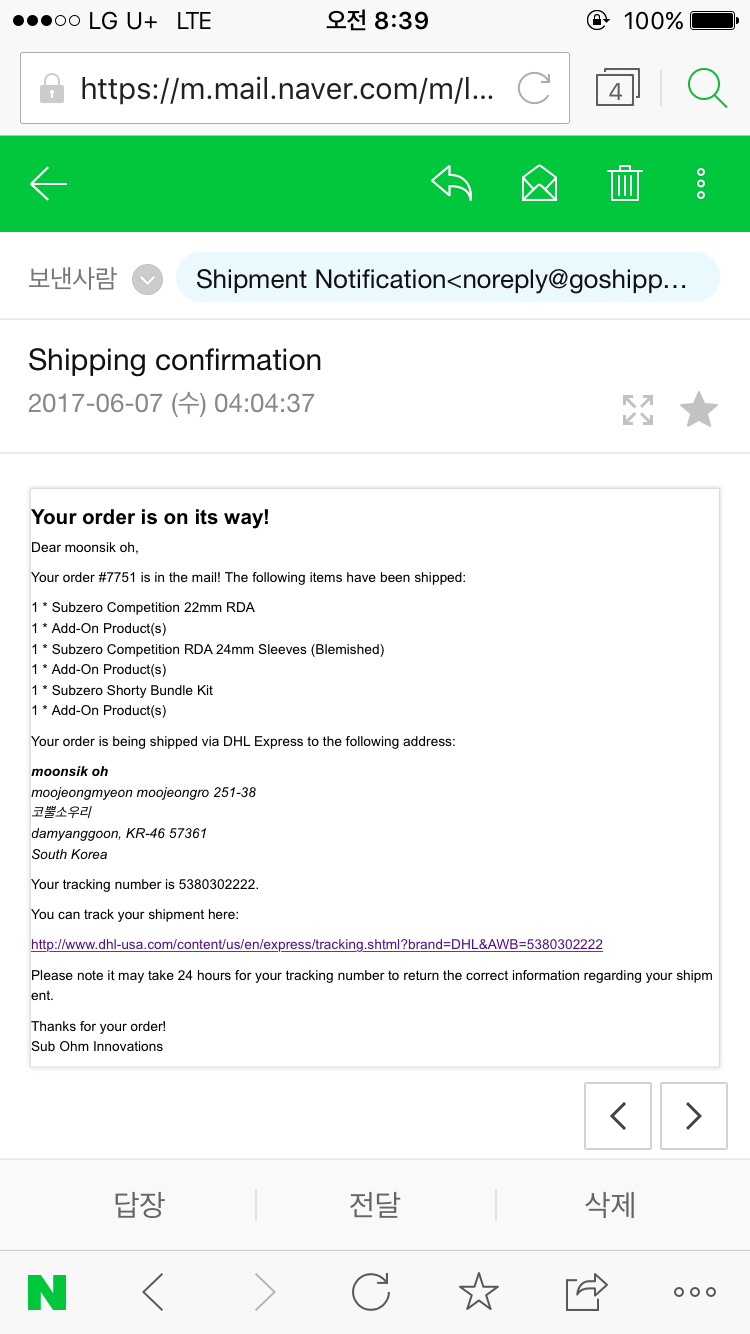Tap the reply arrow icon in header
Image resolution: width=750 pixels, height=1334 pixels.
coord(451,183)
